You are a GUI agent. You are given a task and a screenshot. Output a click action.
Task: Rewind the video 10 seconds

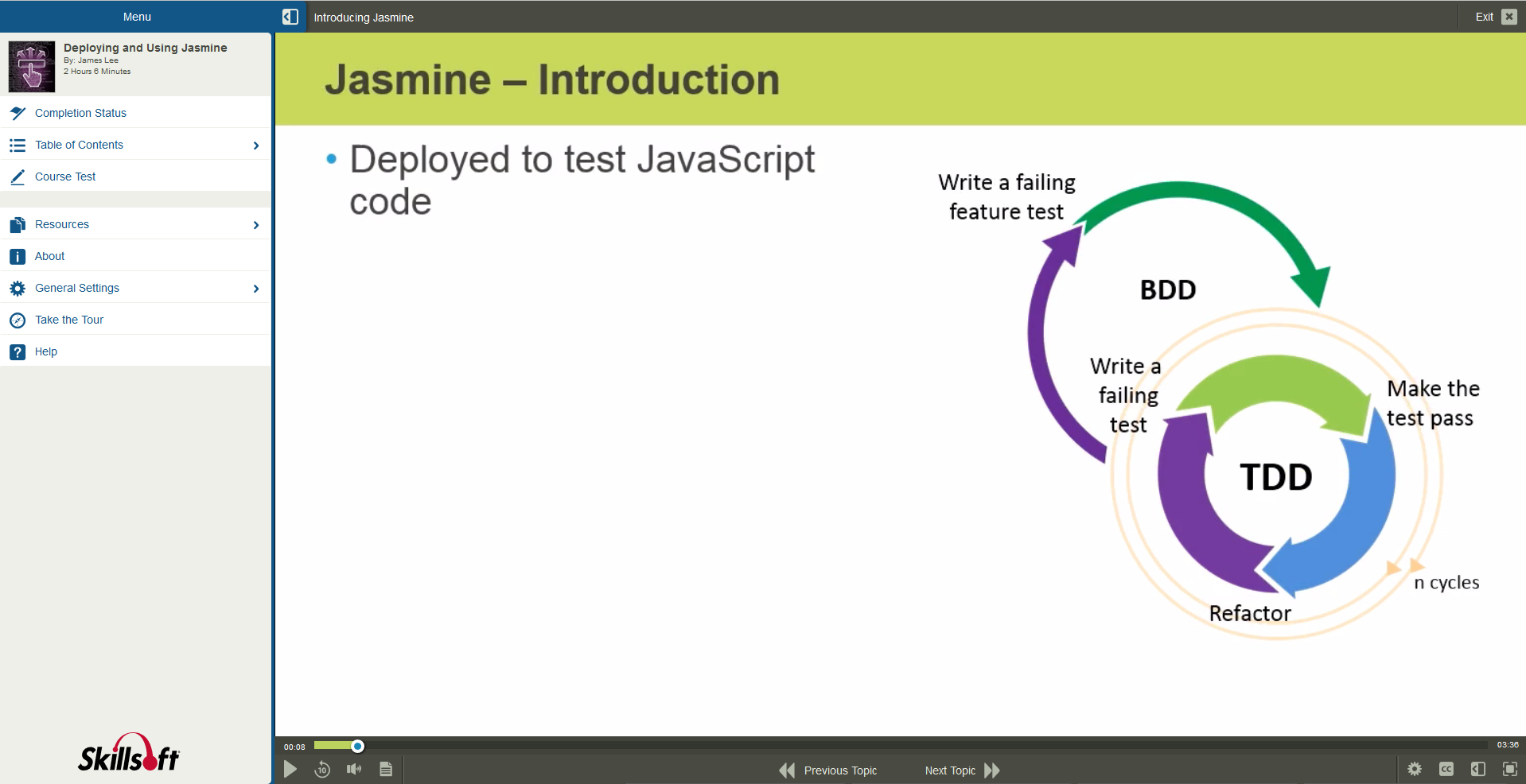pyautogui.click(x=321, y=769)
